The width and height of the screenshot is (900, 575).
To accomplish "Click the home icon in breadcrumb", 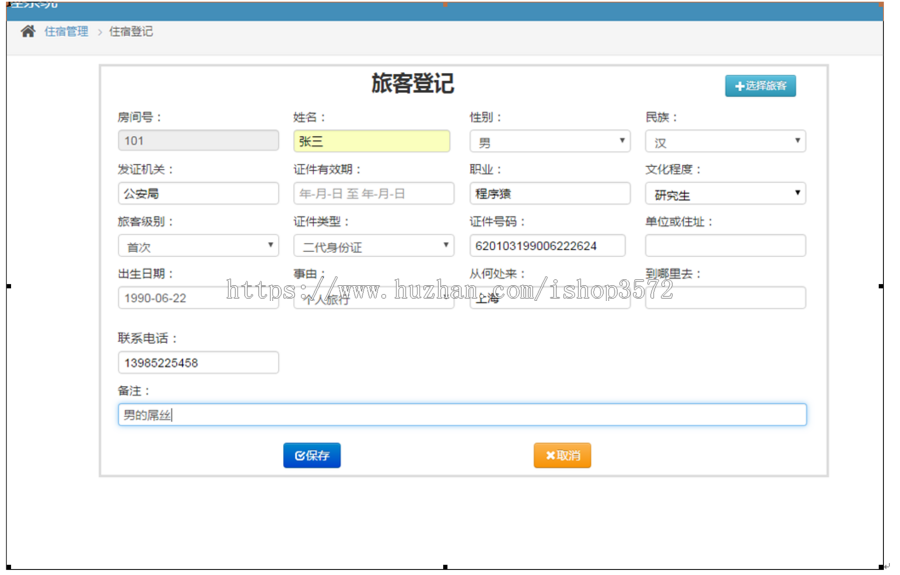I will (x=28, y=32).
